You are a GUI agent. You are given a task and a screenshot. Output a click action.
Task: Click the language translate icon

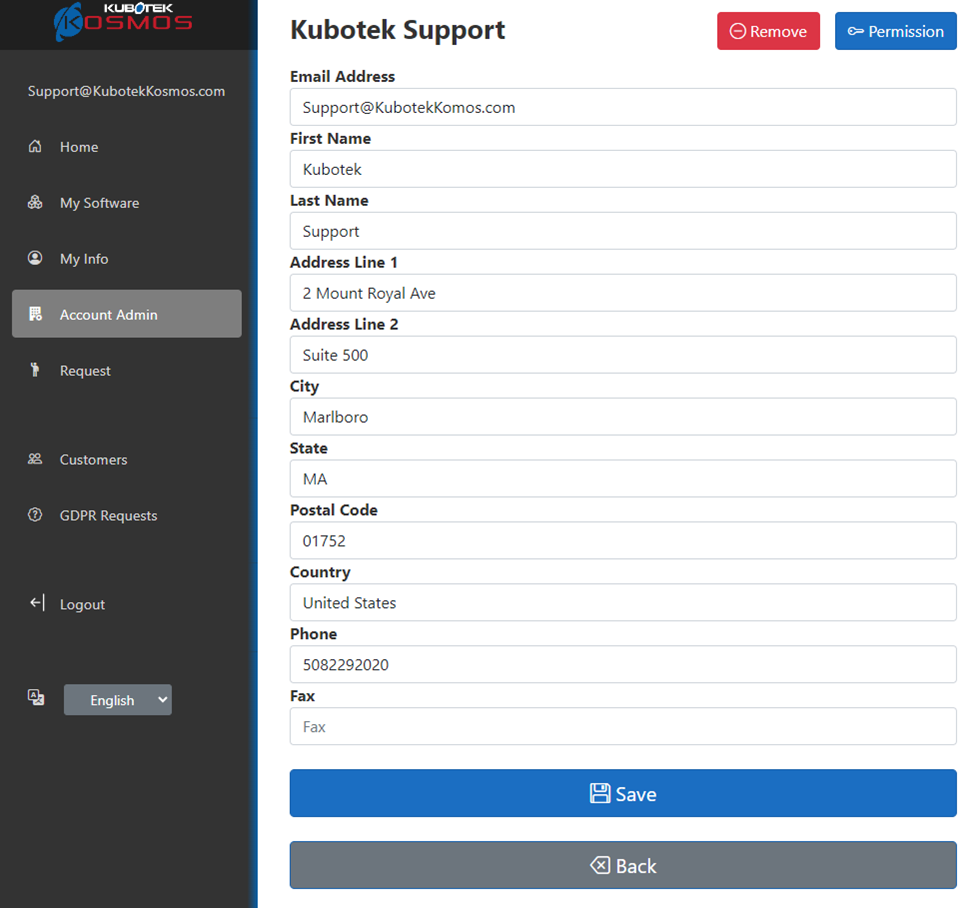[36, 698]
